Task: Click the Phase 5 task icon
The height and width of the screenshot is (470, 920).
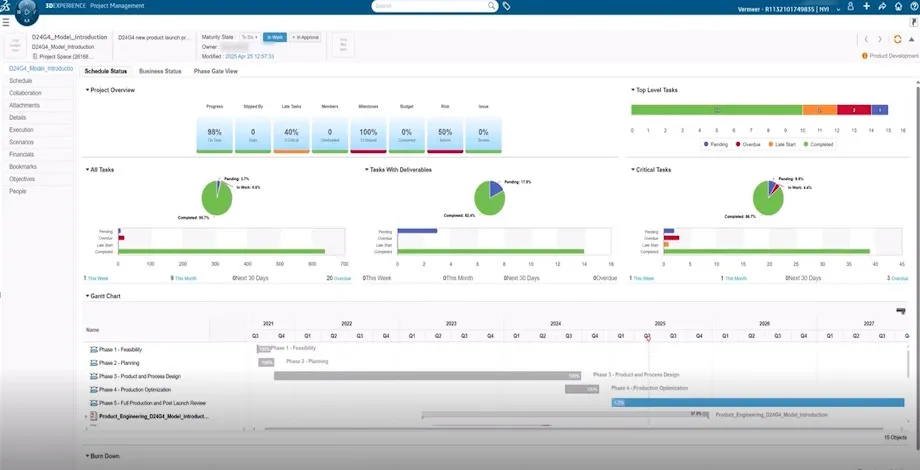Action: click(93, 403)
